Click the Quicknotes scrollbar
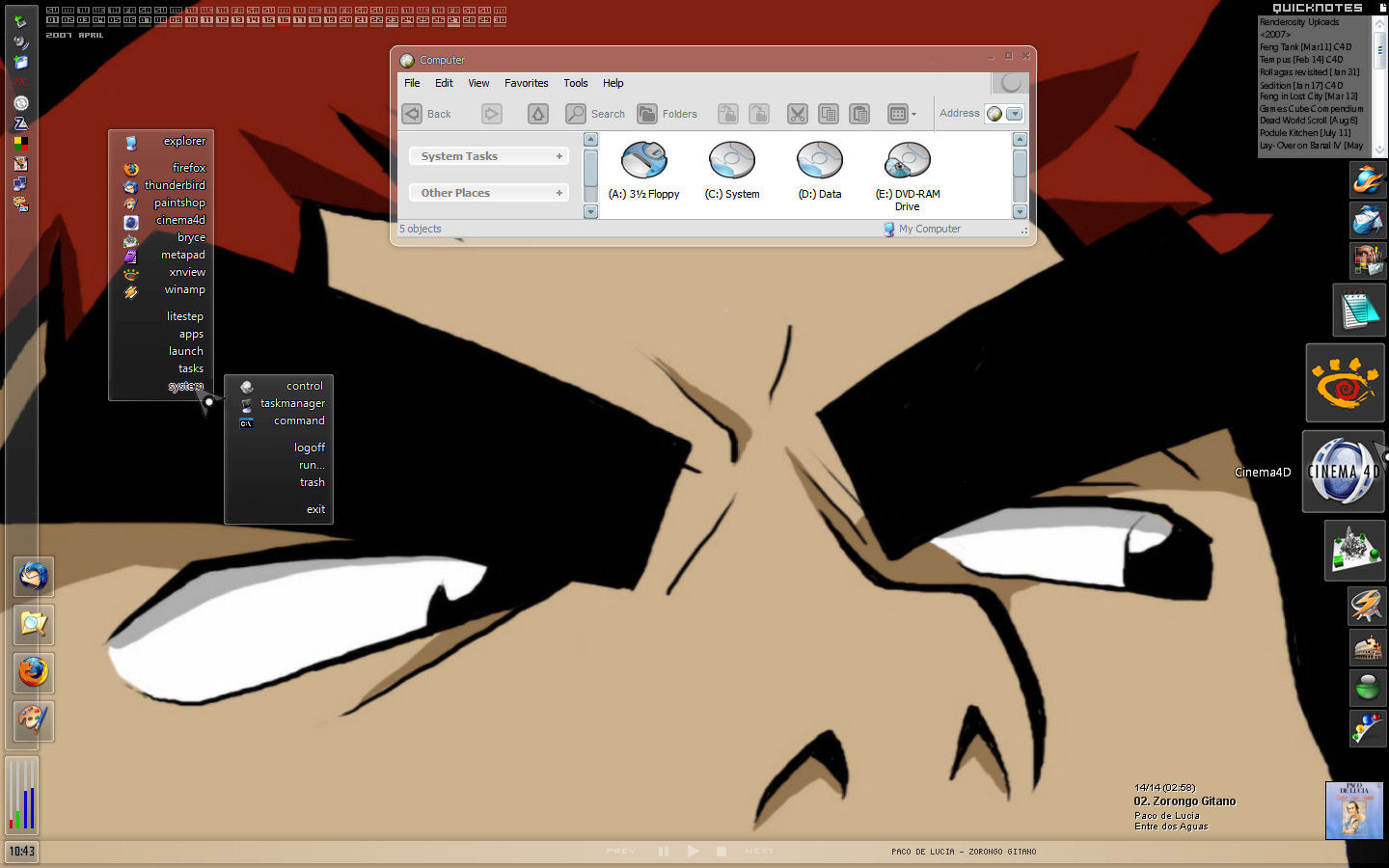The image size is (1389, 868). coord(1379,86)
